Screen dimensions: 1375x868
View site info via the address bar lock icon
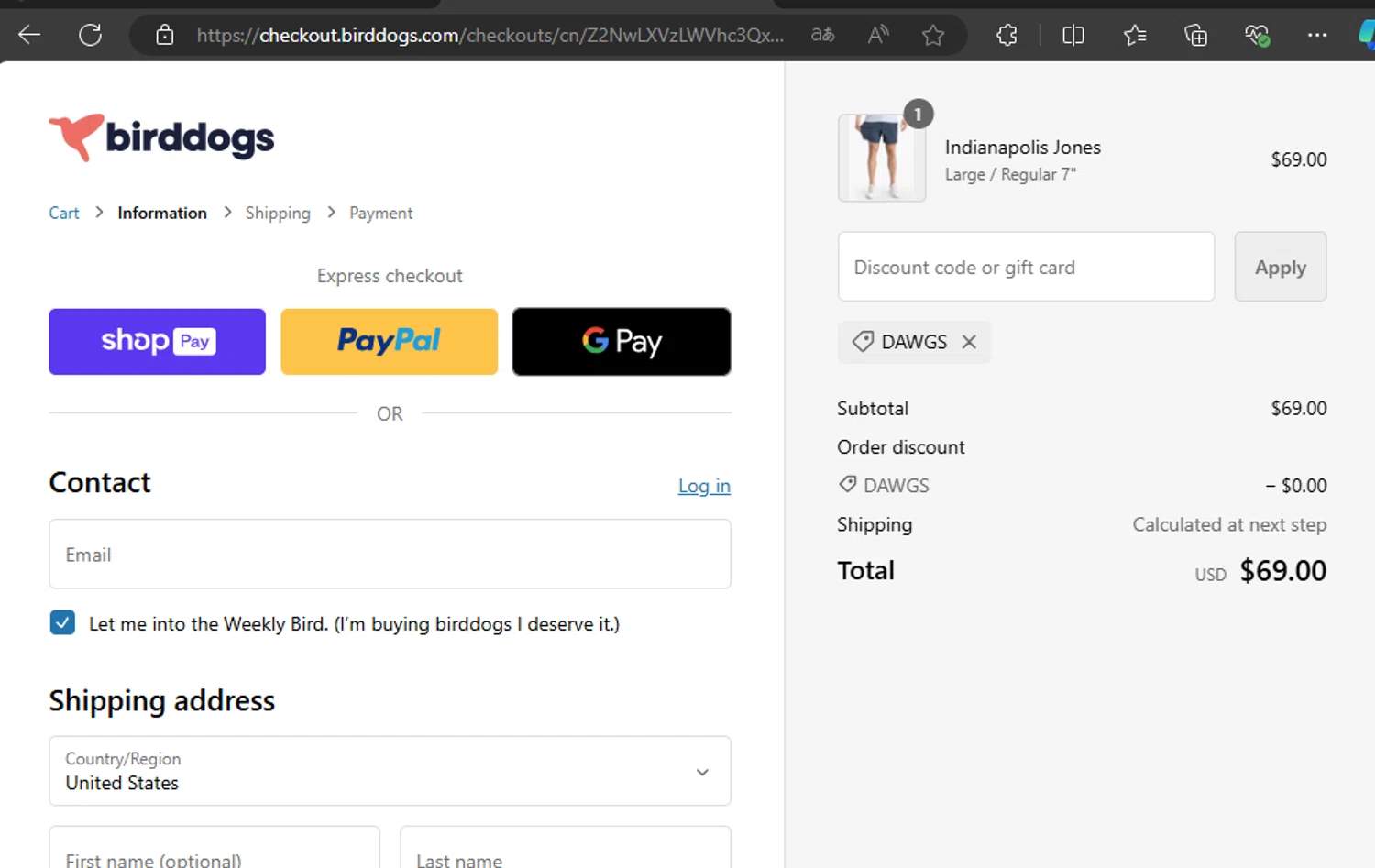pos(165,35)
